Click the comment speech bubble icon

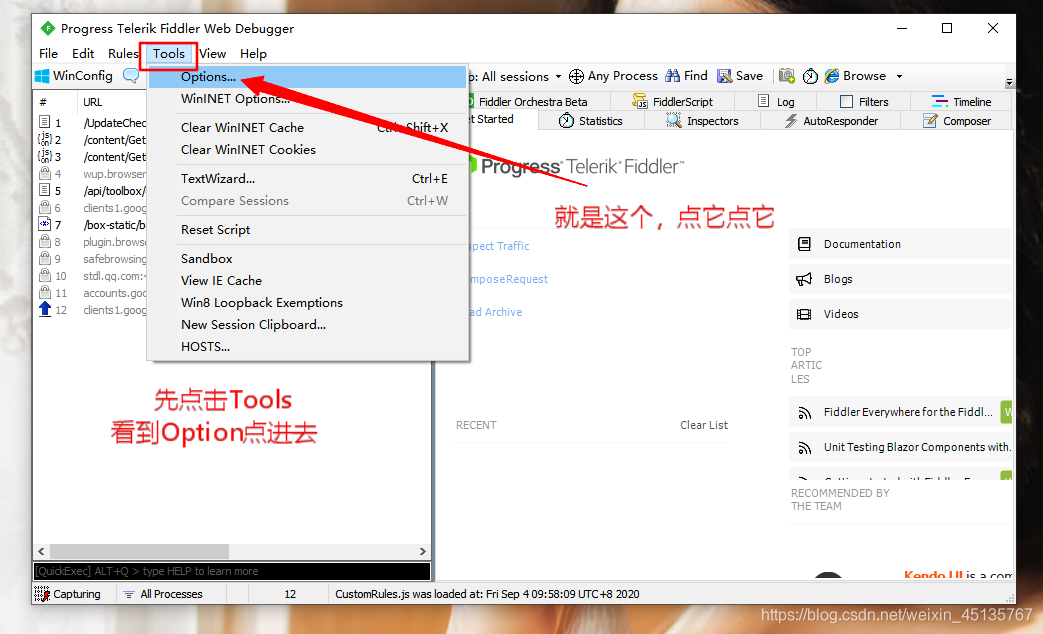(x=131, y=76)
